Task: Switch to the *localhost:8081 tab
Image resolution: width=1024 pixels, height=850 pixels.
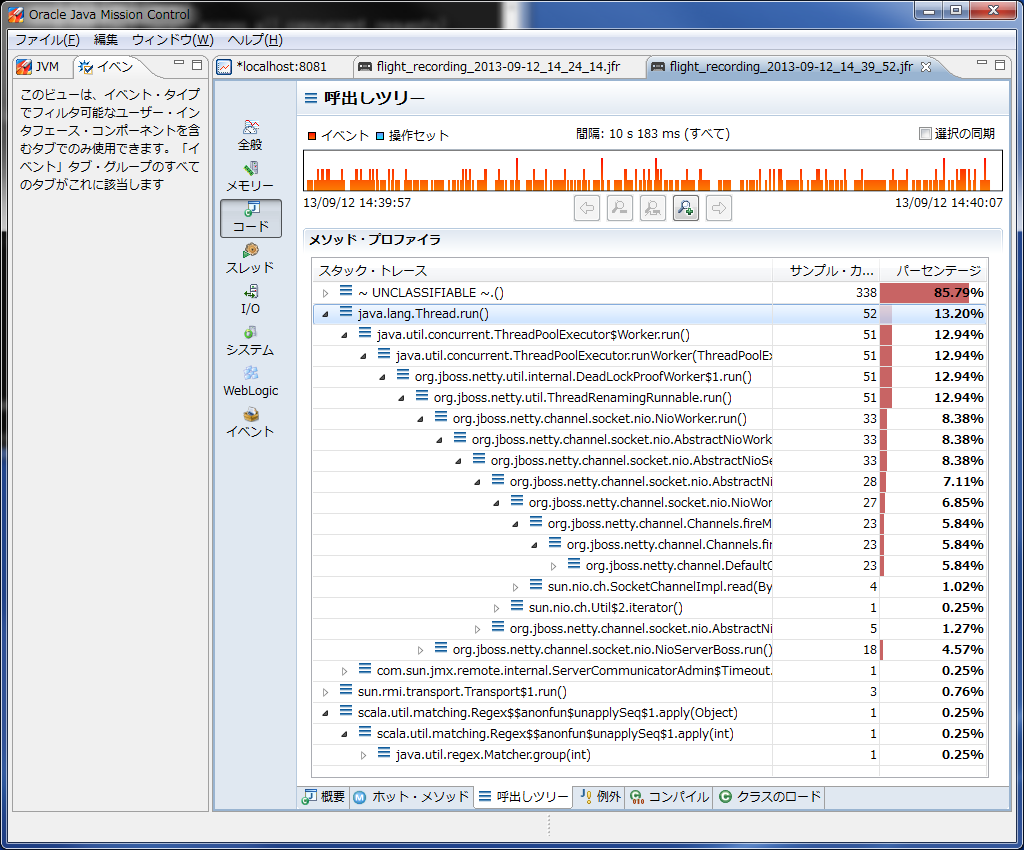Action: pos(281,67)
